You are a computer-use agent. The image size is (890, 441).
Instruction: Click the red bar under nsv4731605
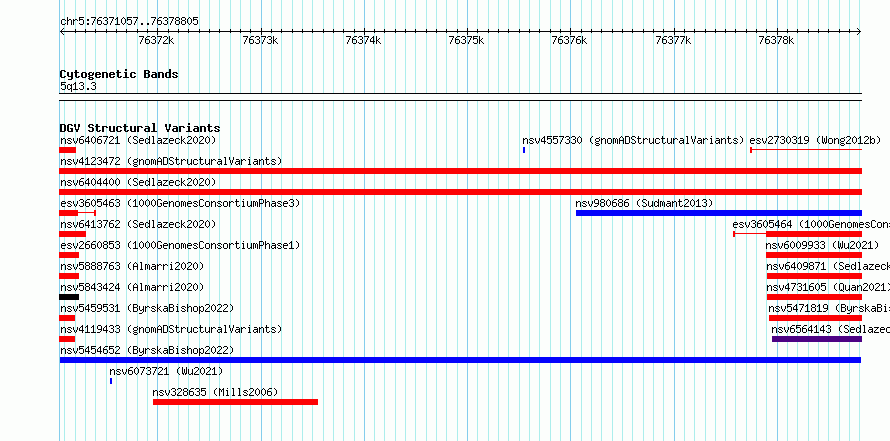coord(815,297)
